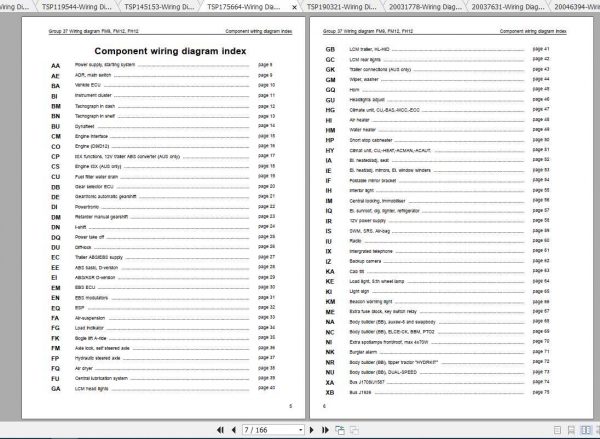Click the DN I-shift index entry
This screenshot has width=600, height=439.
coord(162,227)
